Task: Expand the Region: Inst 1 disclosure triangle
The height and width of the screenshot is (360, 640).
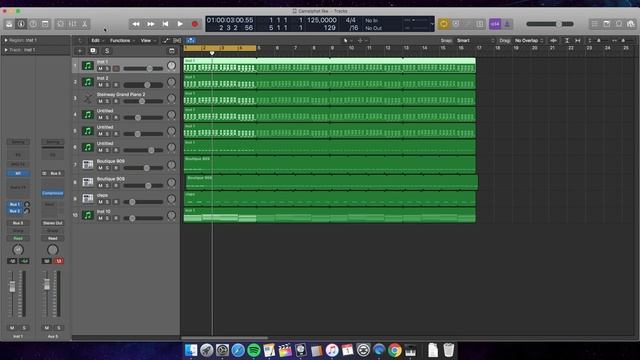Action: click(x=6, y=40)
